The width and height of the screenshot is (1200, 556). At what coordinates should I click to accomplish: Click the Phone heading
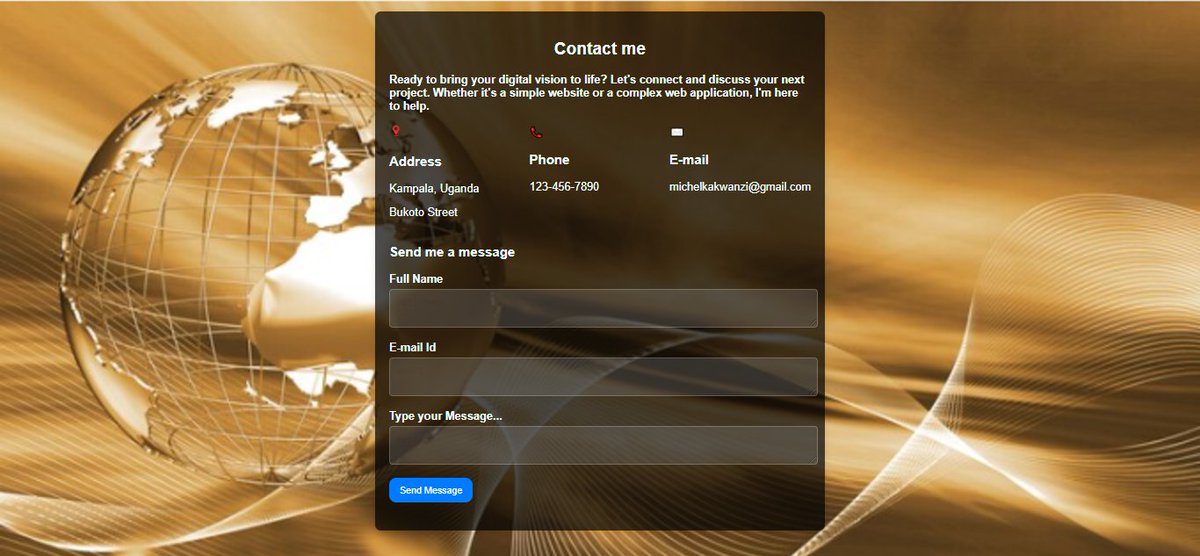(x=549, y=160)
